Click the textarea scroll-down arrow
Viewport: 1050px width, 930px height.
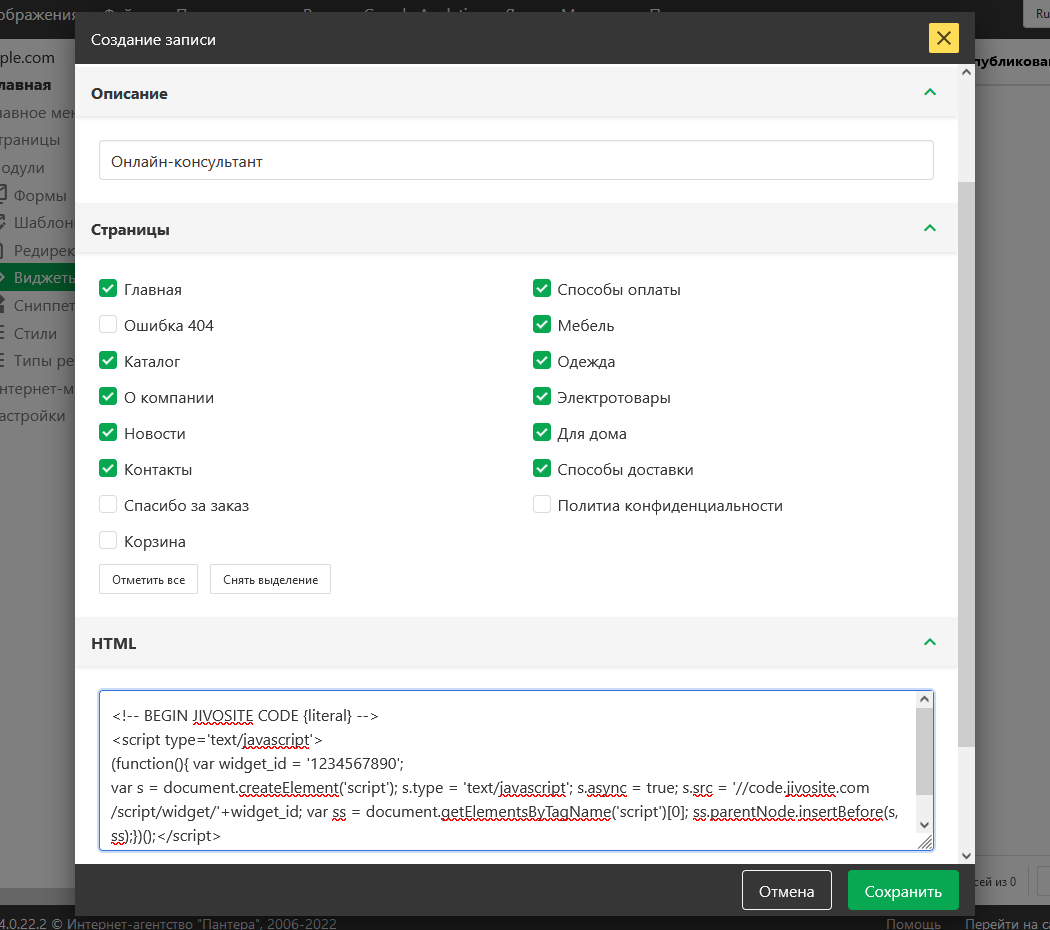(x=925, y=824)
